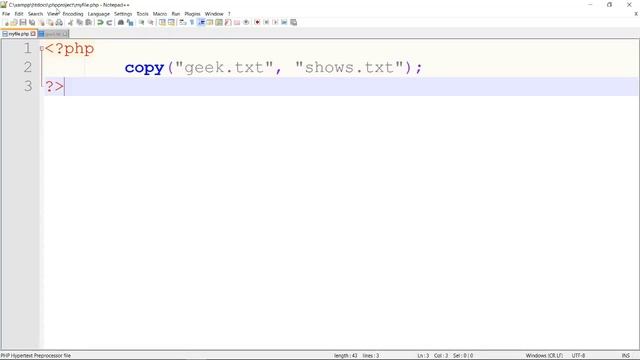Open the Settings menu
Viewport: 640px width, 360px height.
tap(123, 14)
